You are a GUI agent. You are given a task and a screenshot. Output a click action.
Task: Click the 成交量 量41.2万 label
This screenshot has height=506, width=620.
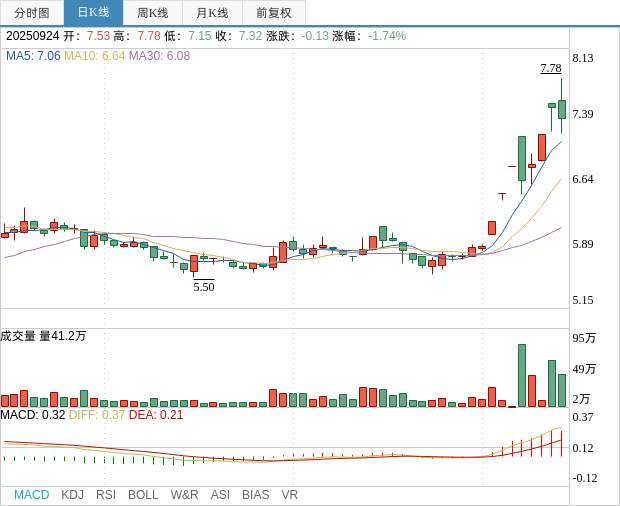pos(43,336)
